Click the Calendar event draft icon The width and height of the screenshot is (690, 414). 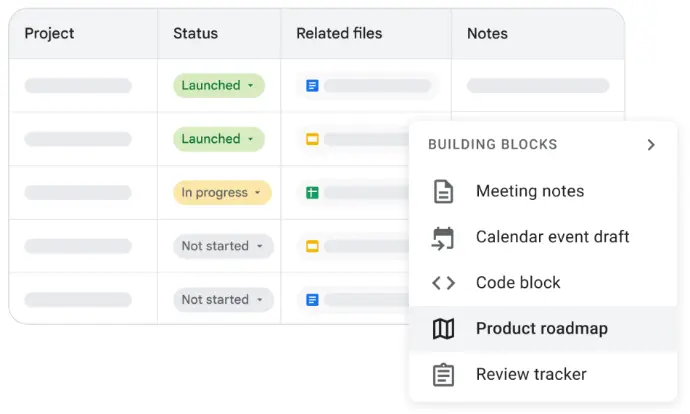pos(443,237)
